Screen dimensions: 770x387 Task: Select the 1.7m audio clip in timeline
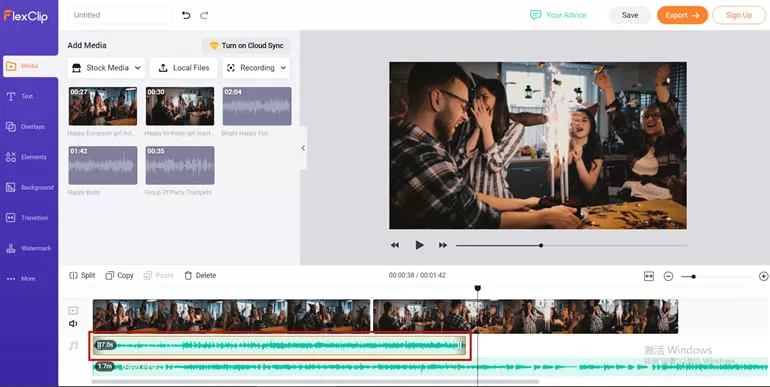point(430,367)
